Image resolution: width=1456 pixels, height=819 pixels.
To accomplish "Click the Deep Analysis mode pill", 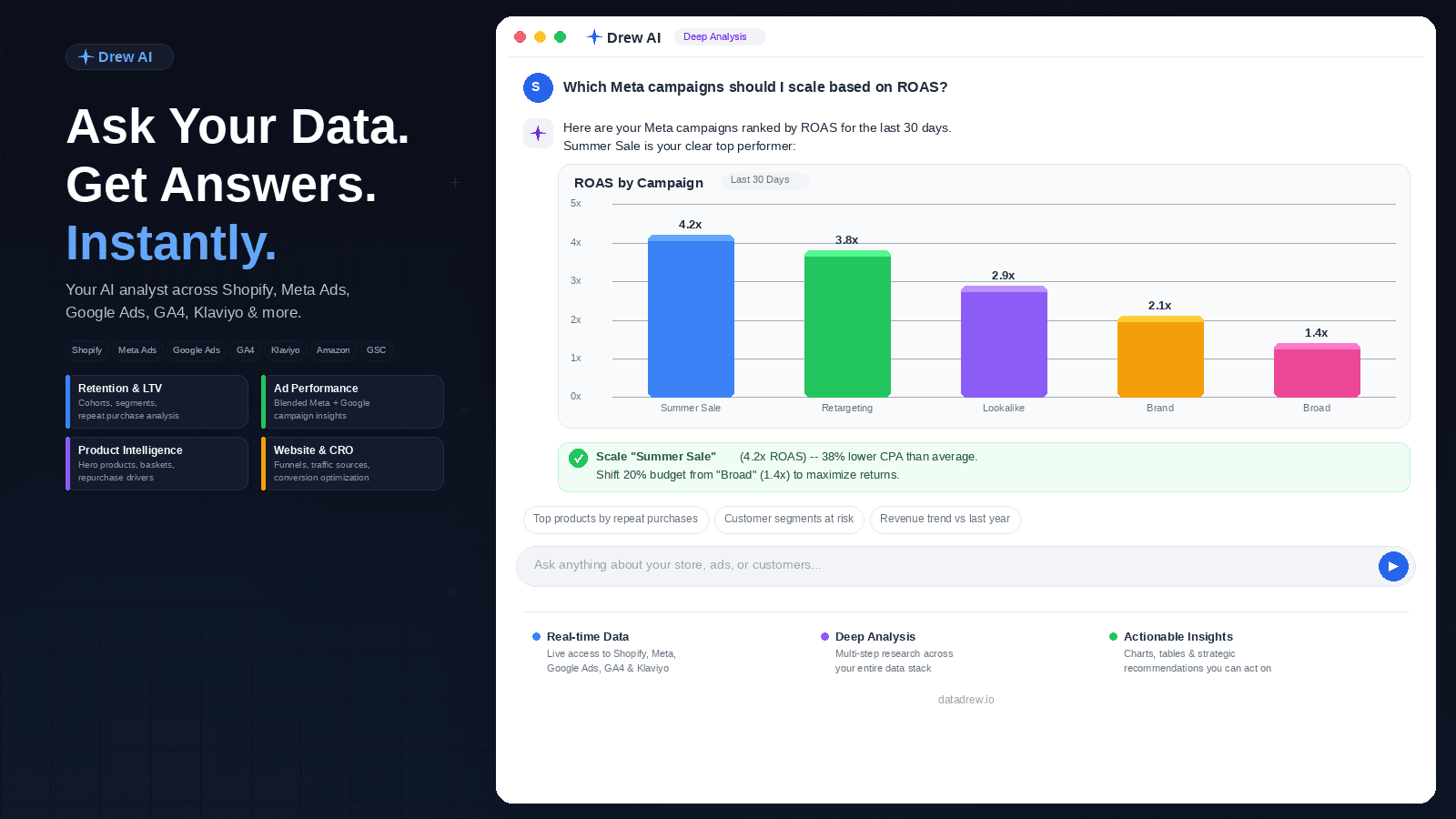I will pyautogui.click(x=719, y=36).
